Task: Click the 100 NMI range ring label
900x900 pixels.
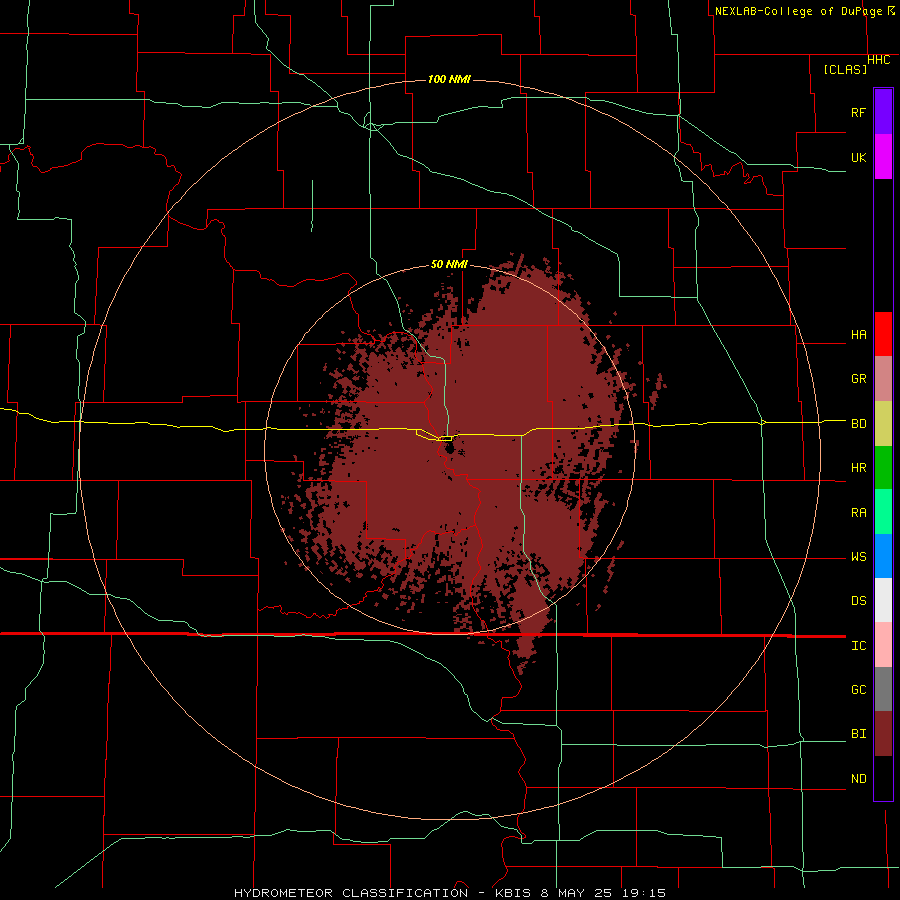Action: pyautogui.click(x=449, y=79)
